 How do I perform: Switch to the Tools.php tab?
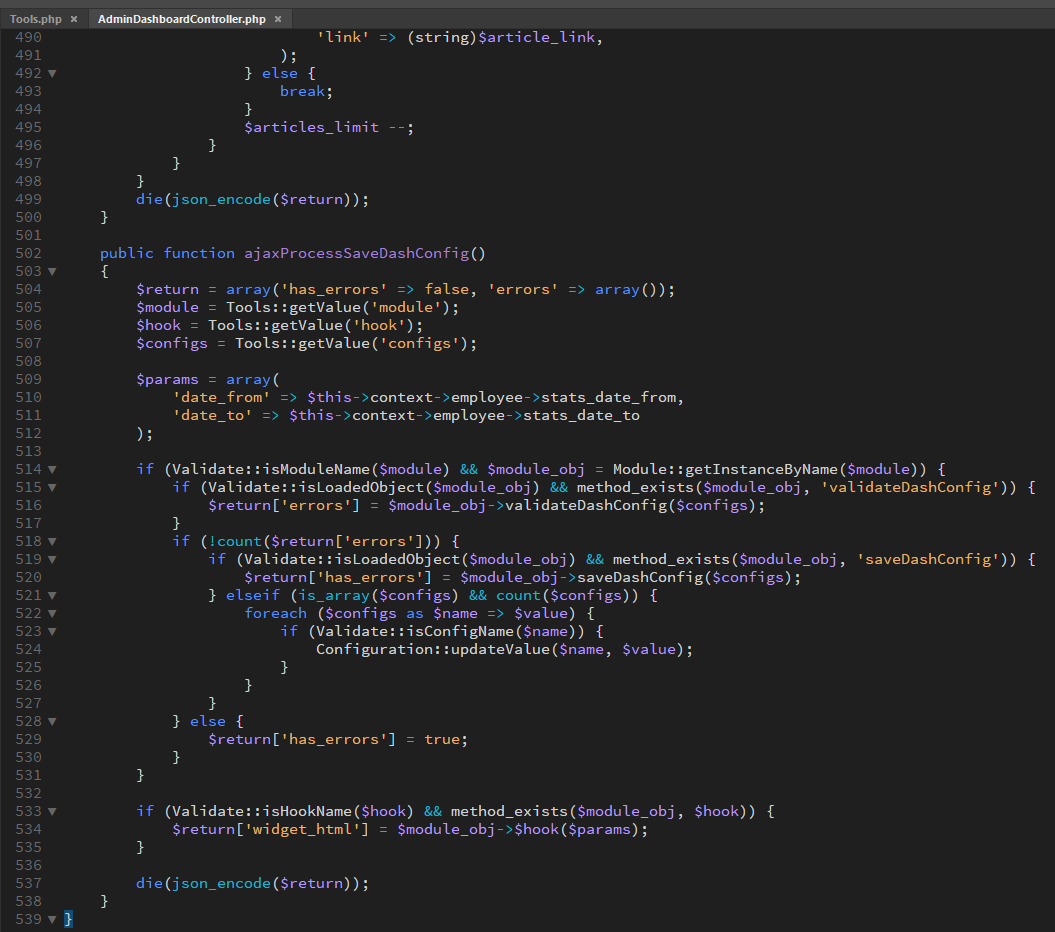coord(36,19)
